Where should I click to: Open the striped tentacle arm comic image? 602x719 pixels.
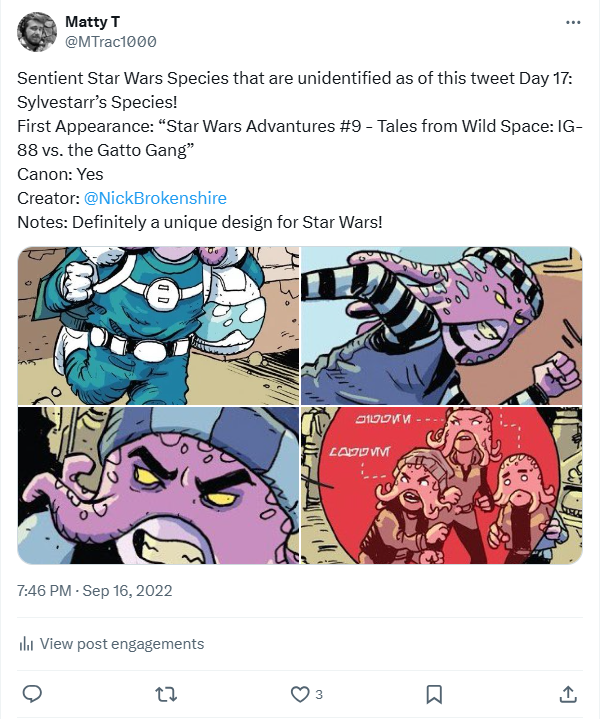tap(442, 325)
